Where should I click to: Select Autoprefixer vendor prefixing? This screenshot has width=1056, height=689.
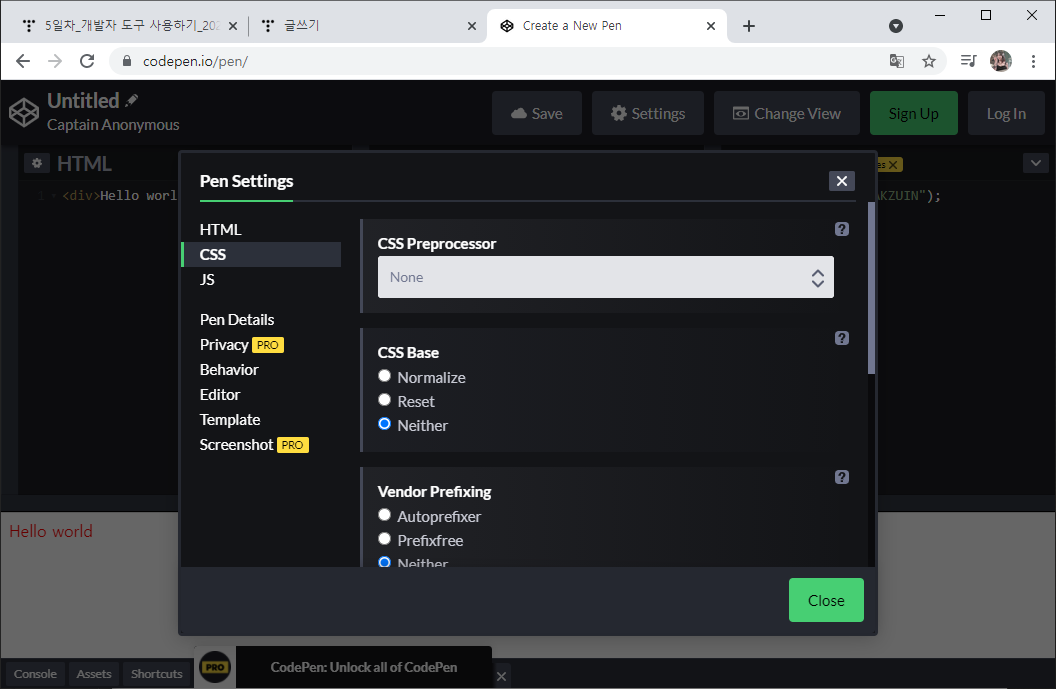tap(385, 515)
